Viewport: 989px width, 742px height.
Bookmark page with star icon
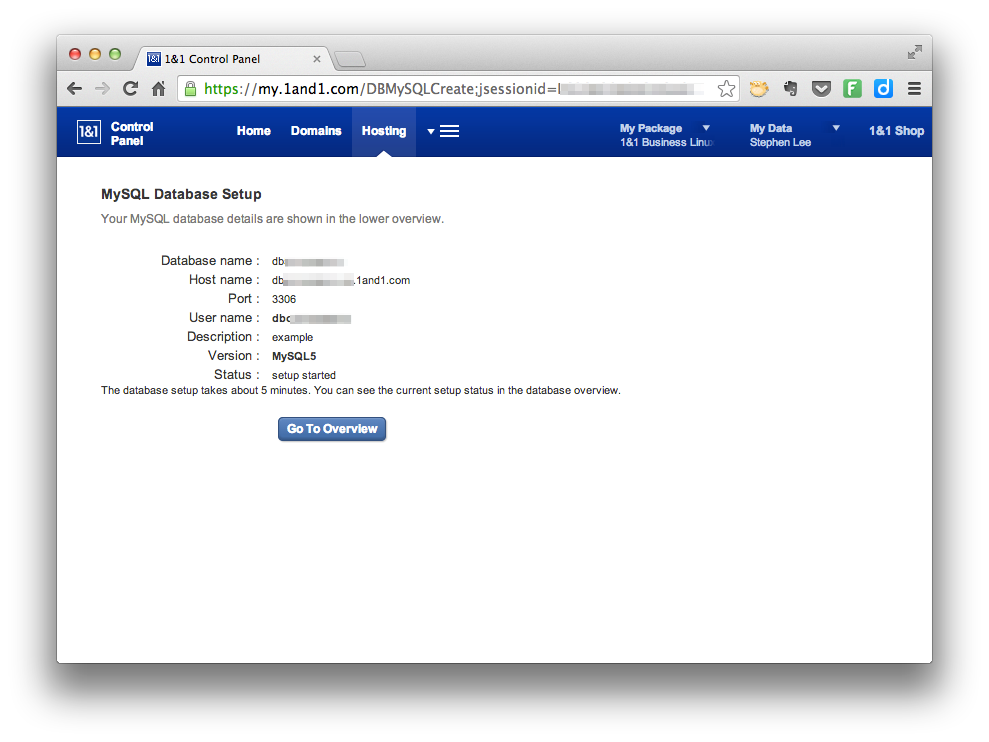point(726,89)
